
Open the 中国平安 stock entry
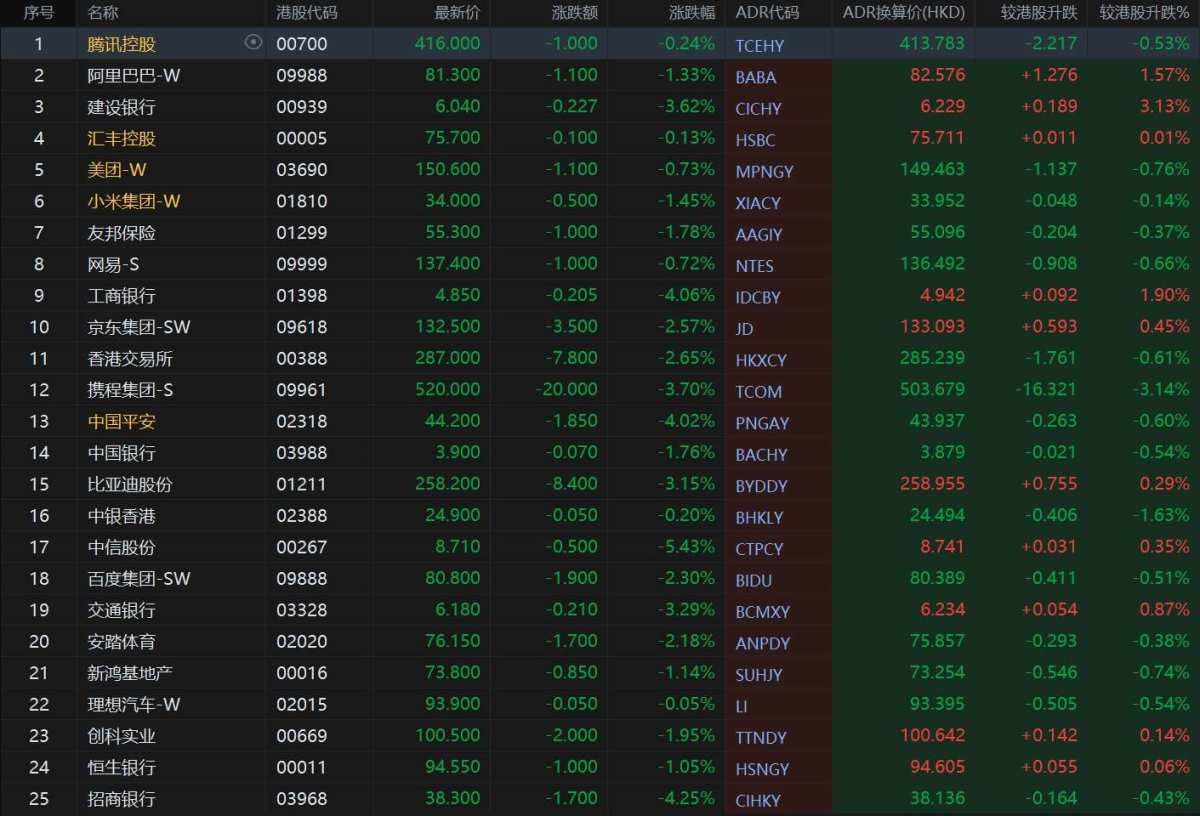[x=121, y=421]
